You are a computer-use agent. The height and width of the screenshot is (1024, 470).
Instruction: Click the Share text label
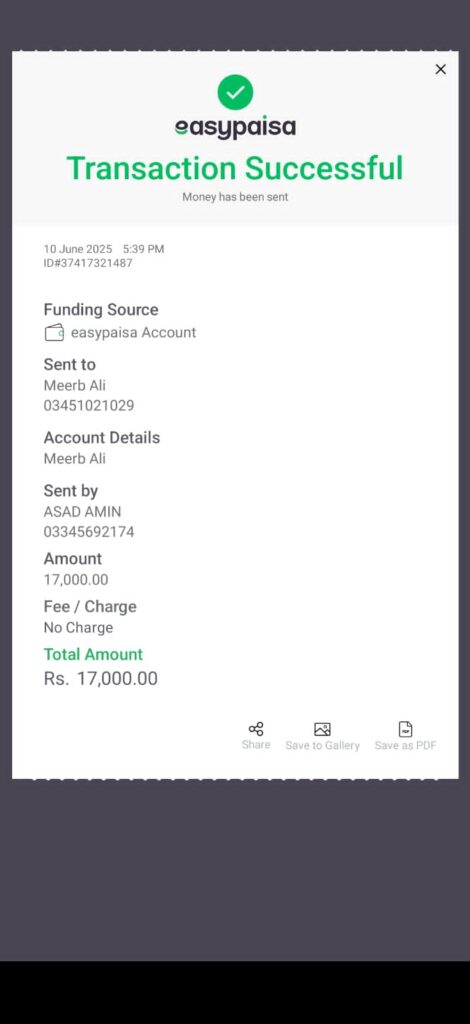(256, 744)
